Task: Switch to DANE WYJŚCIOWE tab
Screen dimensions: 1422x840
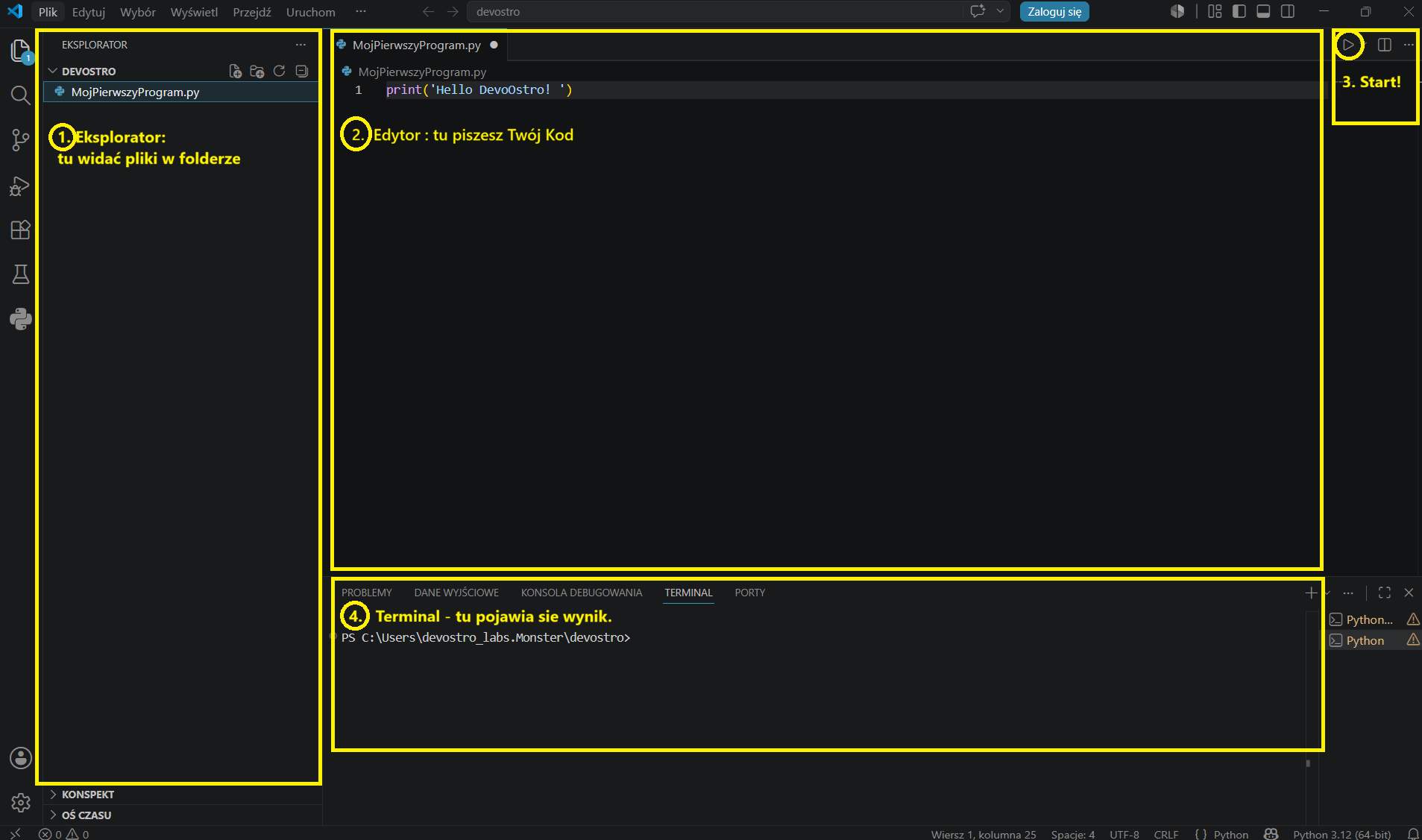Action: (456, 593)
